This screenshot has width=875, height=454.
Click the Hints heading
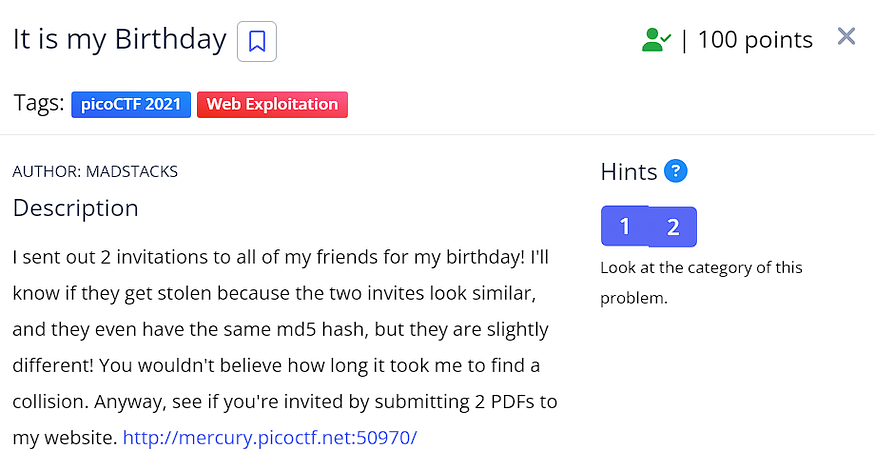pyautogui.click(x=629, y=171)
